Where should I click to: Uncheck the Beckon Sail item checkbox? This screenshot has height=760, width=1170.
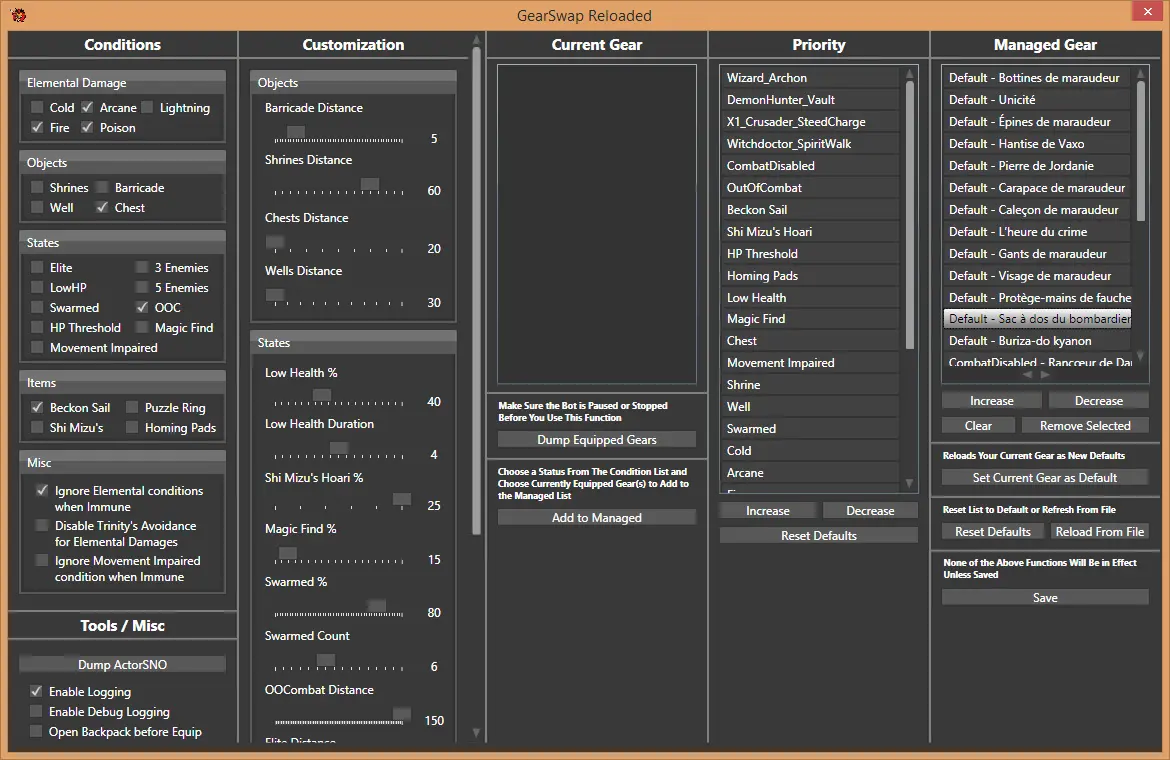[x=37, y=408]
